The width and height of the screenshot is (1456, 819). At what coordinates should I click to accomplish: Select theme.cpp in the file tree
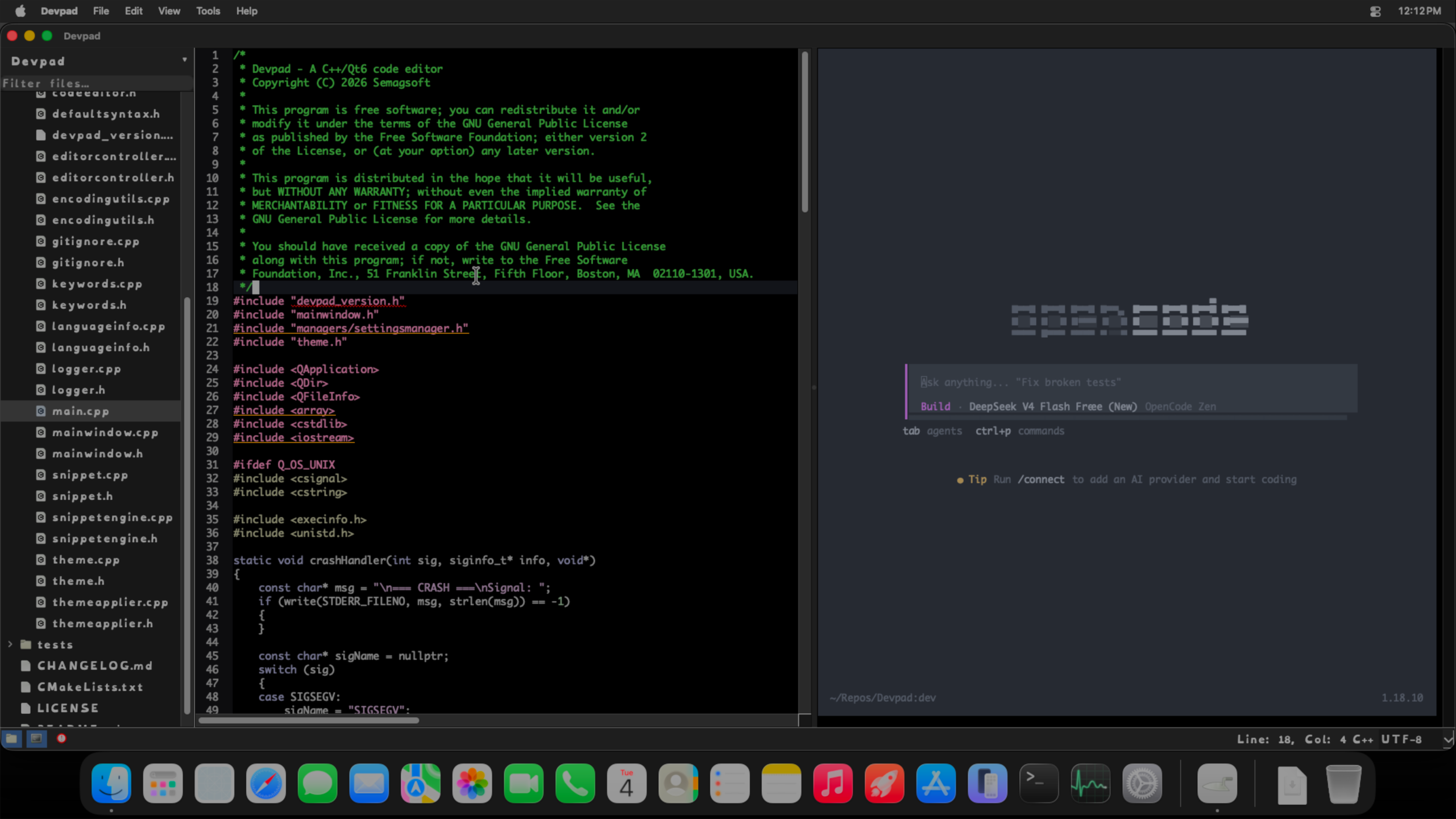coord(86,560)
